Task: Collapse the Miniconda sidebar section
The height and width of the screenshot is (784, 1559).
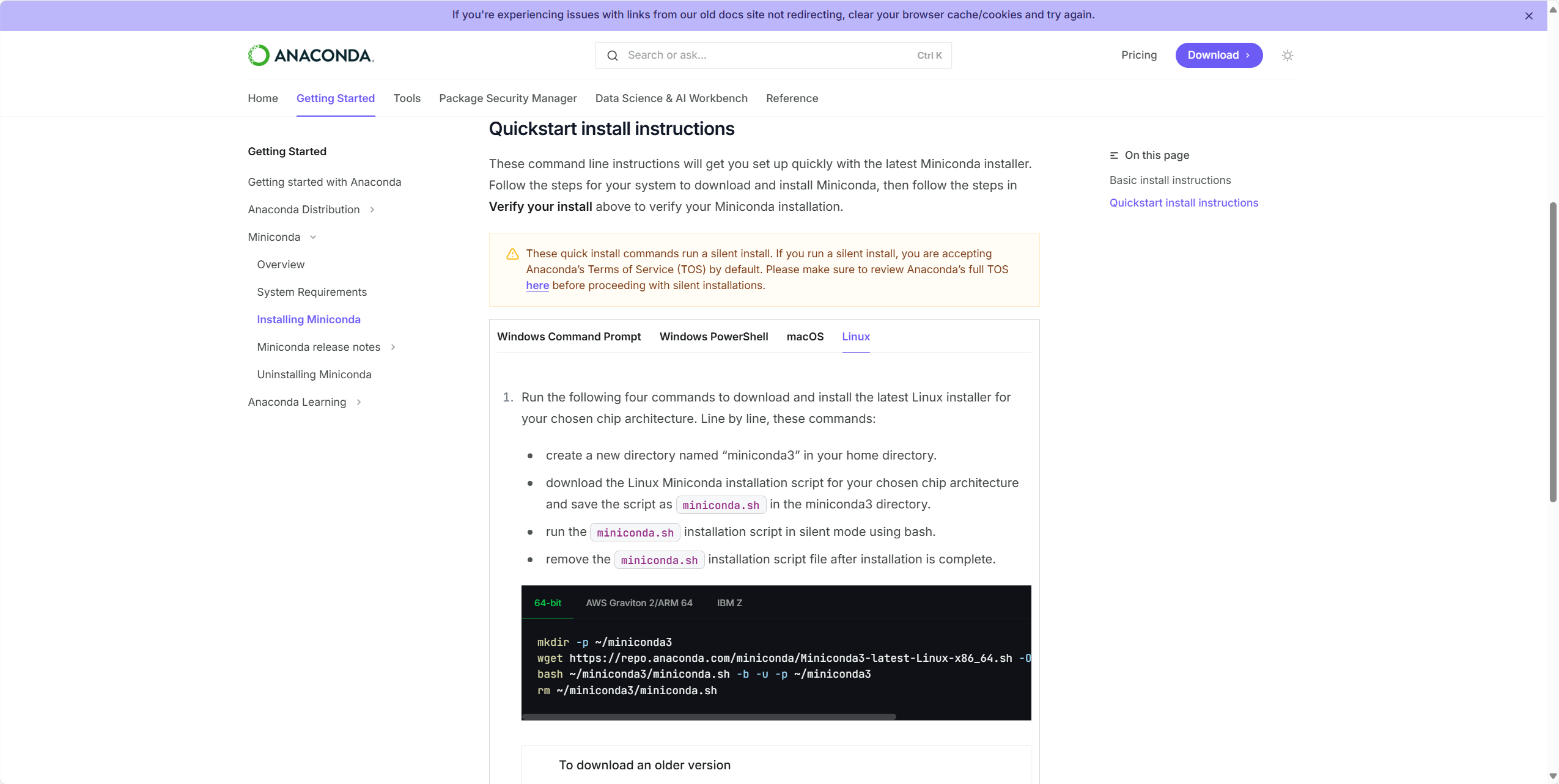Action: click(x=313, y=237)
